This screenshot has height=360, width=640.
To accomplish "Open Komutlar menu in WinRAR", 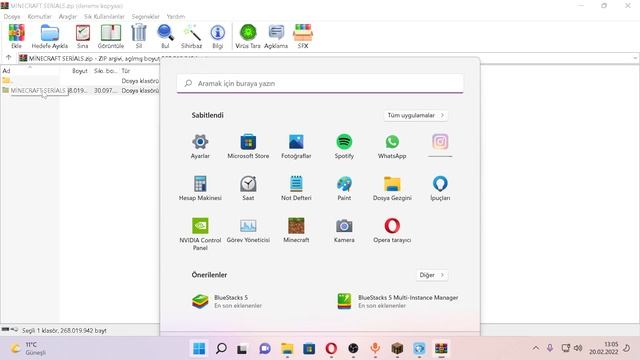I will coord(40,16).
